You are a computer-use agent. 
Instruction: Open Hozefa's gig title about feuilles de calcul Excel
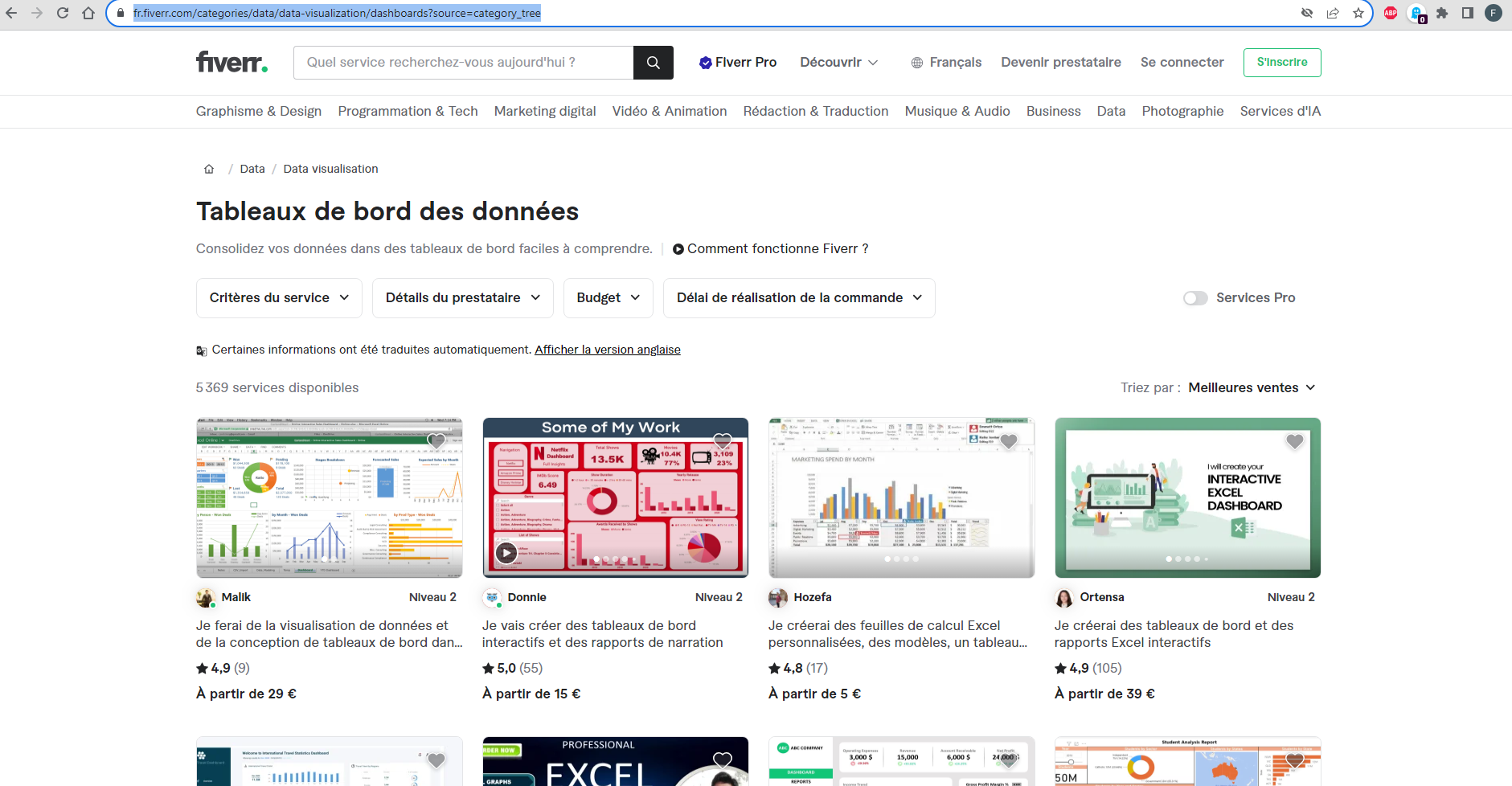898,634
